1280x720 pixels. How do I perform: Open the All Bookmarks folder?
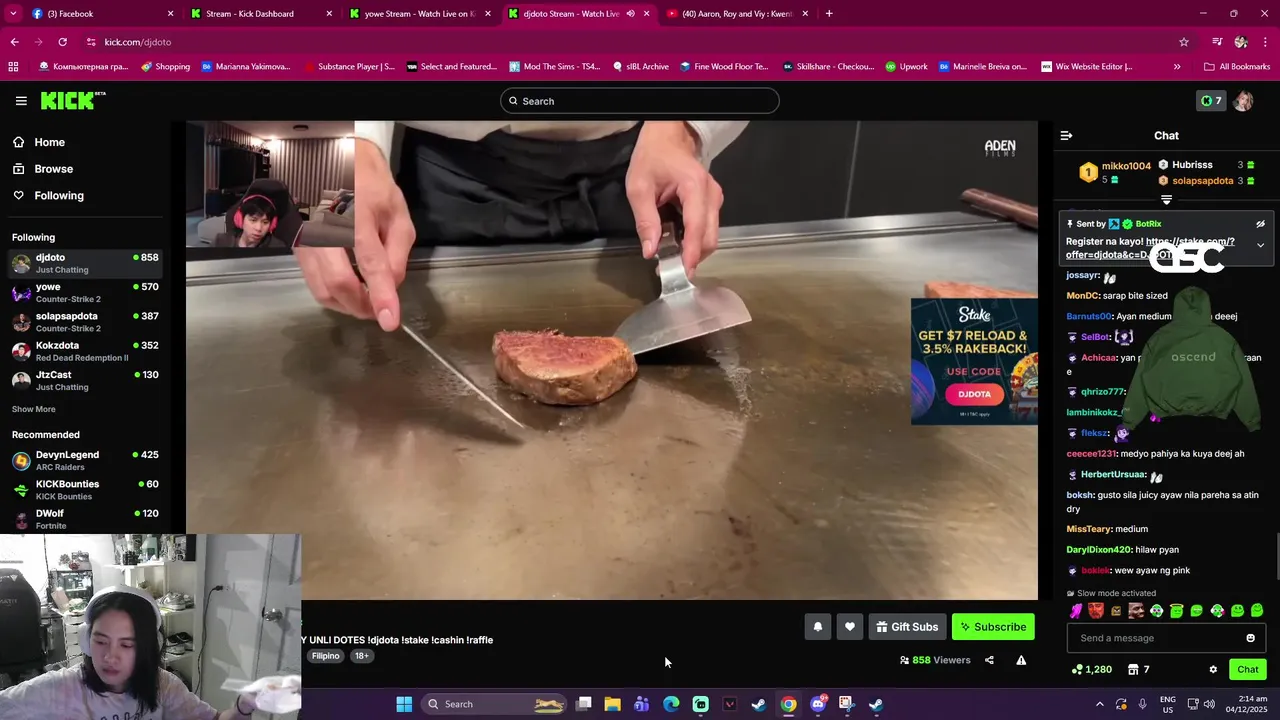coord(1237,67)
